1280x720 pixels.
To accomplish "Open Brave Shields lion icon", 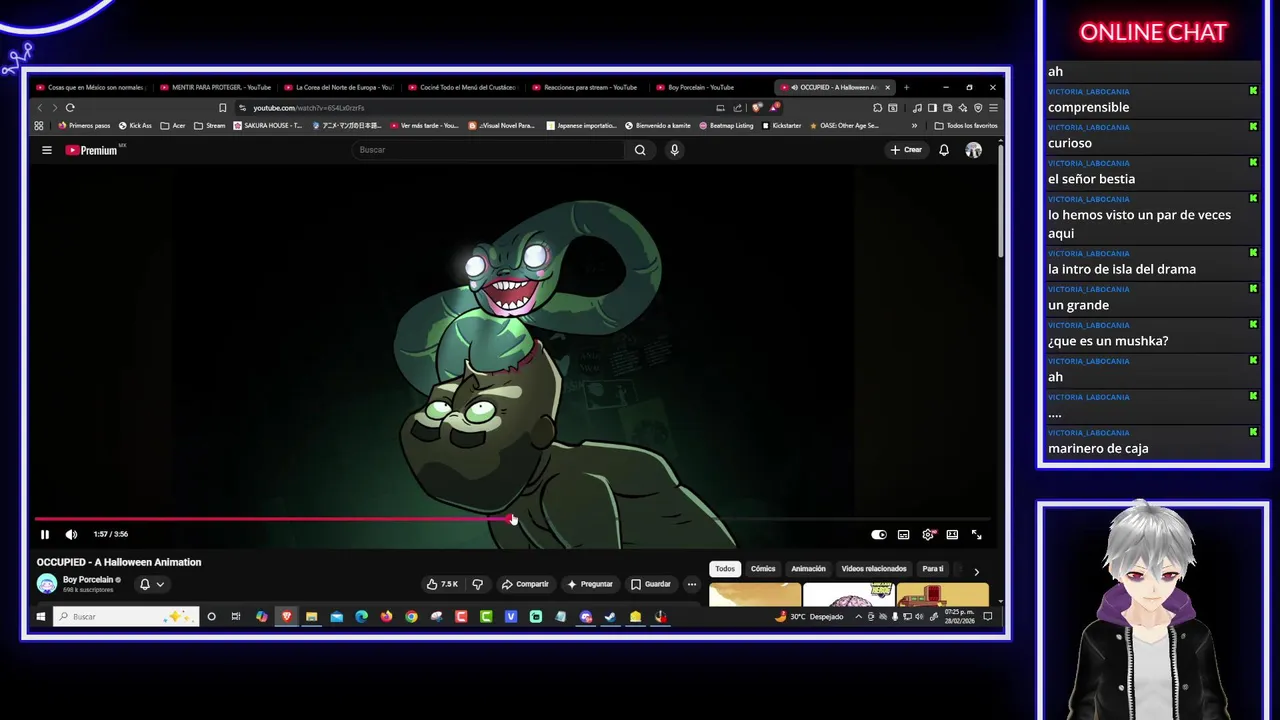I will [x=758, y=107].
